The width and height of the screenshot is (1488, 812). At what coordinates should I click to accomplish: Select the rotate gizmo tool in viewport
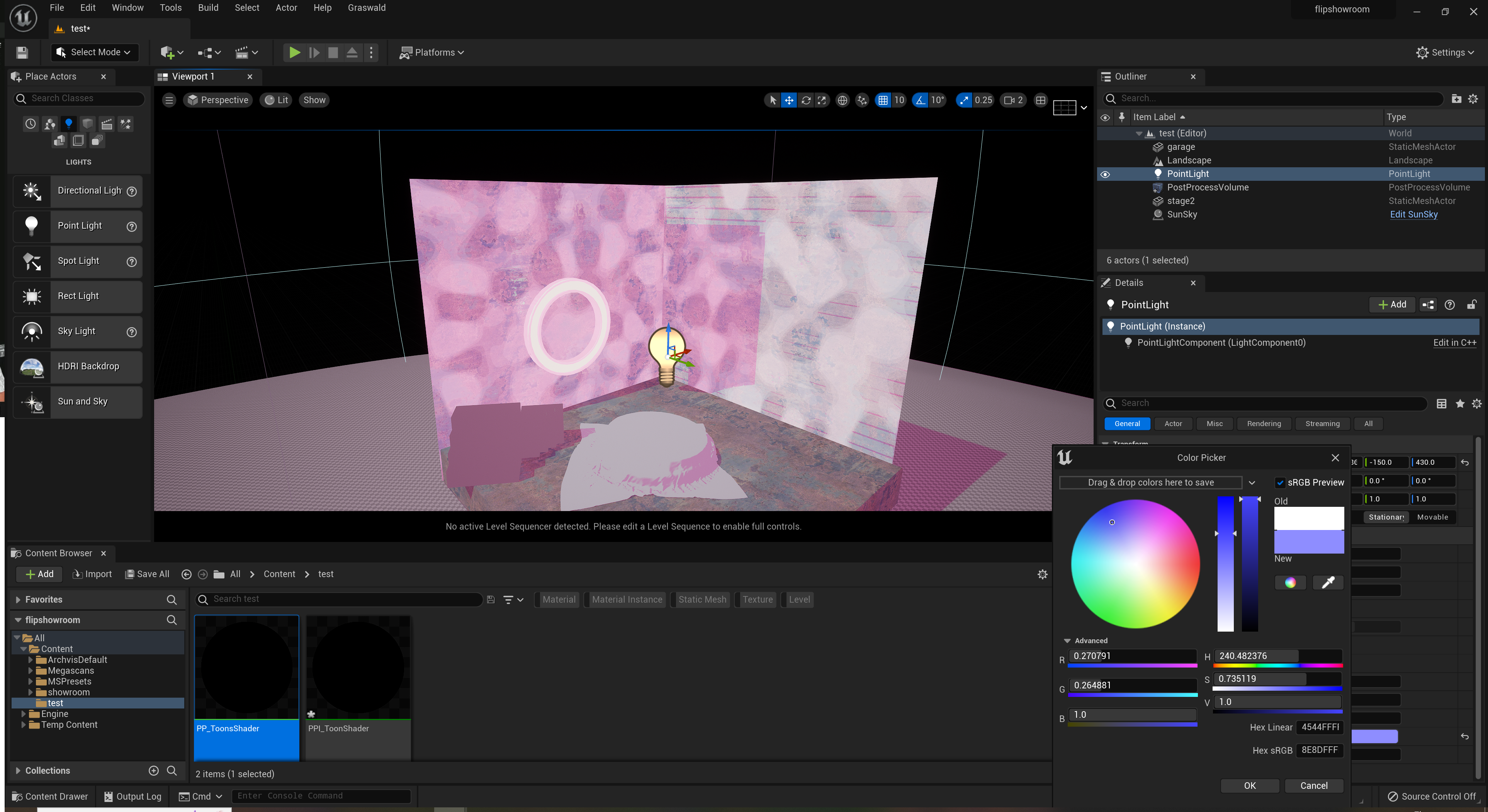click(x=806, y=100)
